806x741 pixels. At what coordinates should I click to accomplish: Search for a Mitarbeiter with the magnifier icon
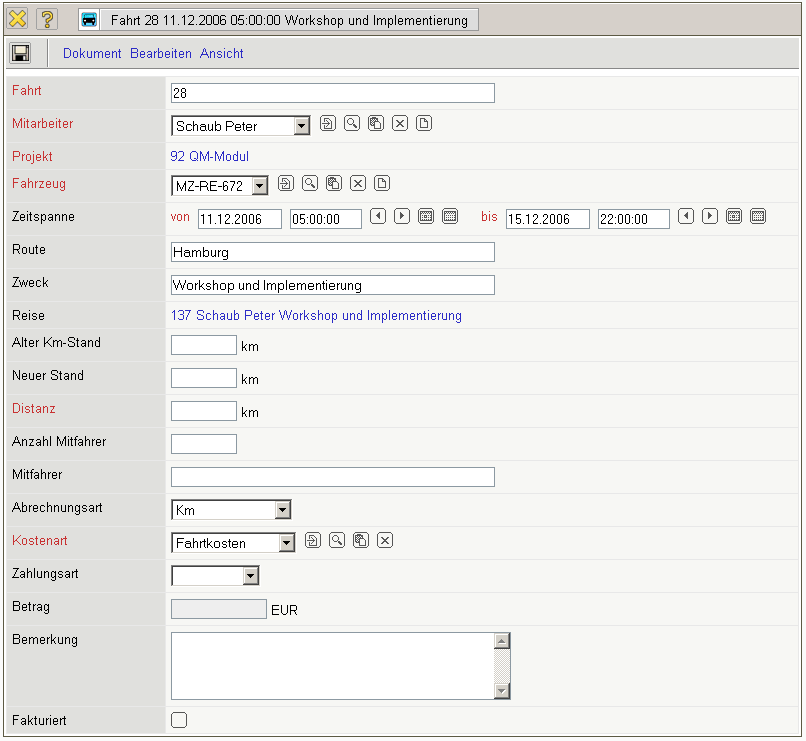(352, 124)
